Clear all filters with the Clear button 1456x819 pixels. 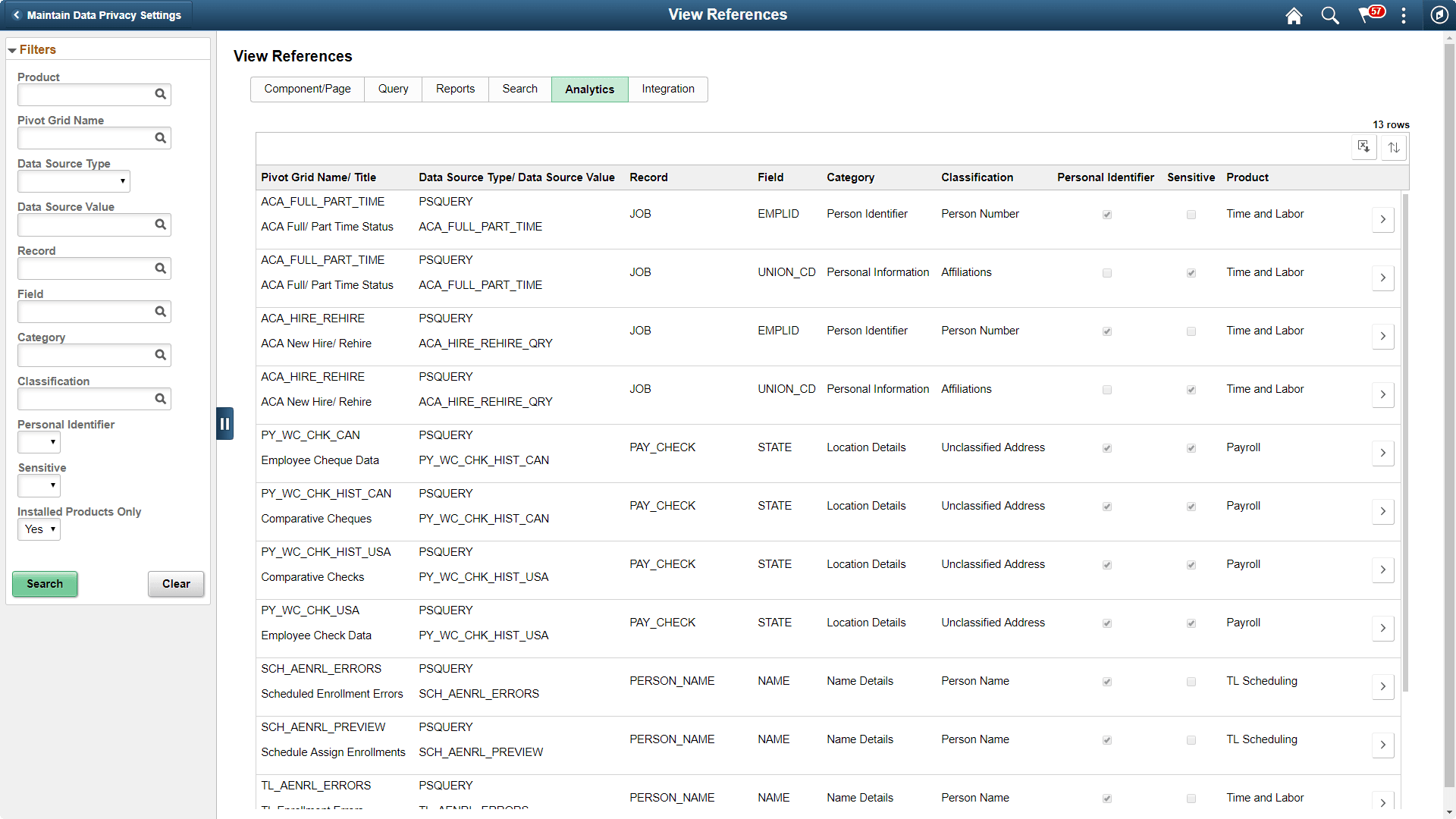click(175, 584)
